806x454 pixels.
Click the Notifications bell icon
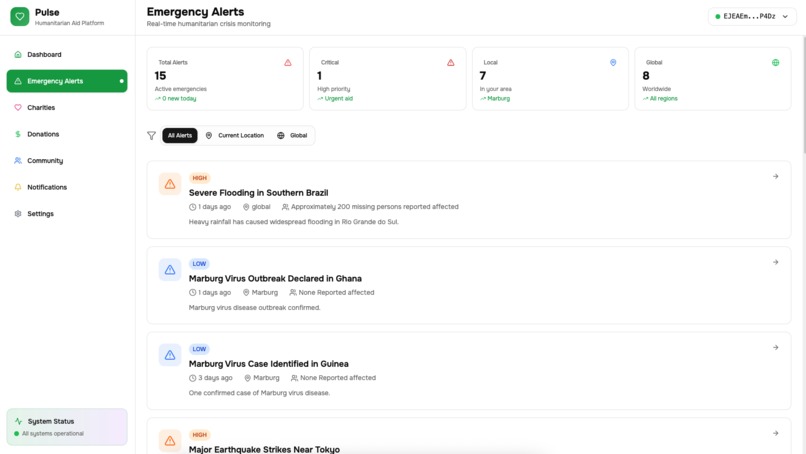pos(18,187)
